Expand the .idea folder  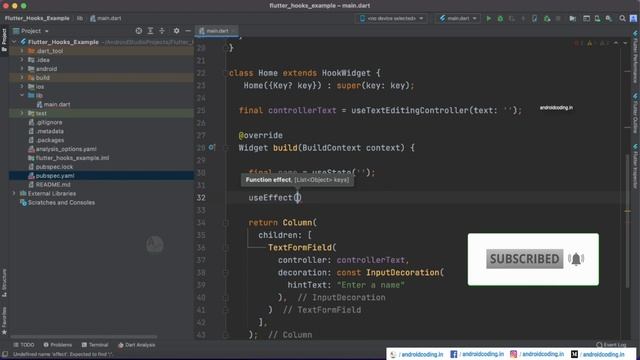(22, 60)
